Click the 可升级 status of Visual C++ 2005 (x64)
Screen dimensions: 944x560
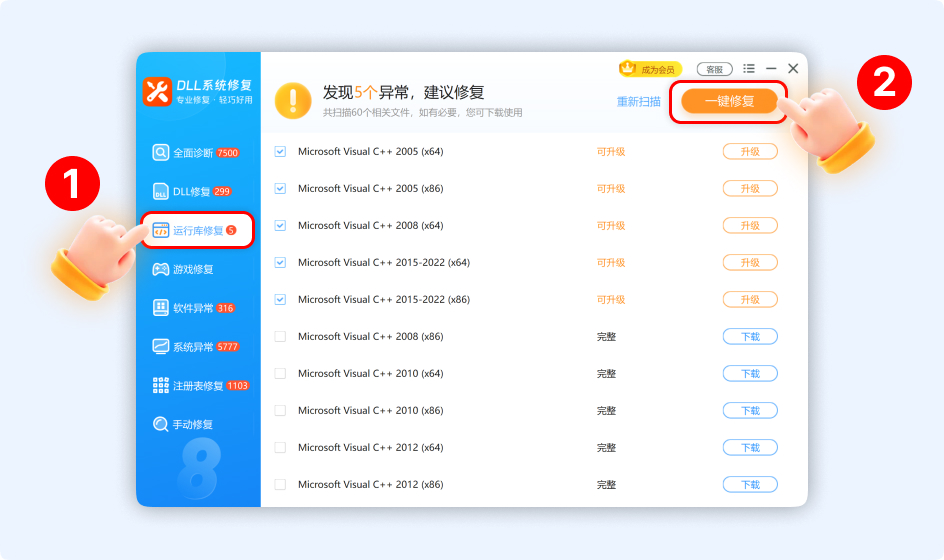tap(610, 152)
